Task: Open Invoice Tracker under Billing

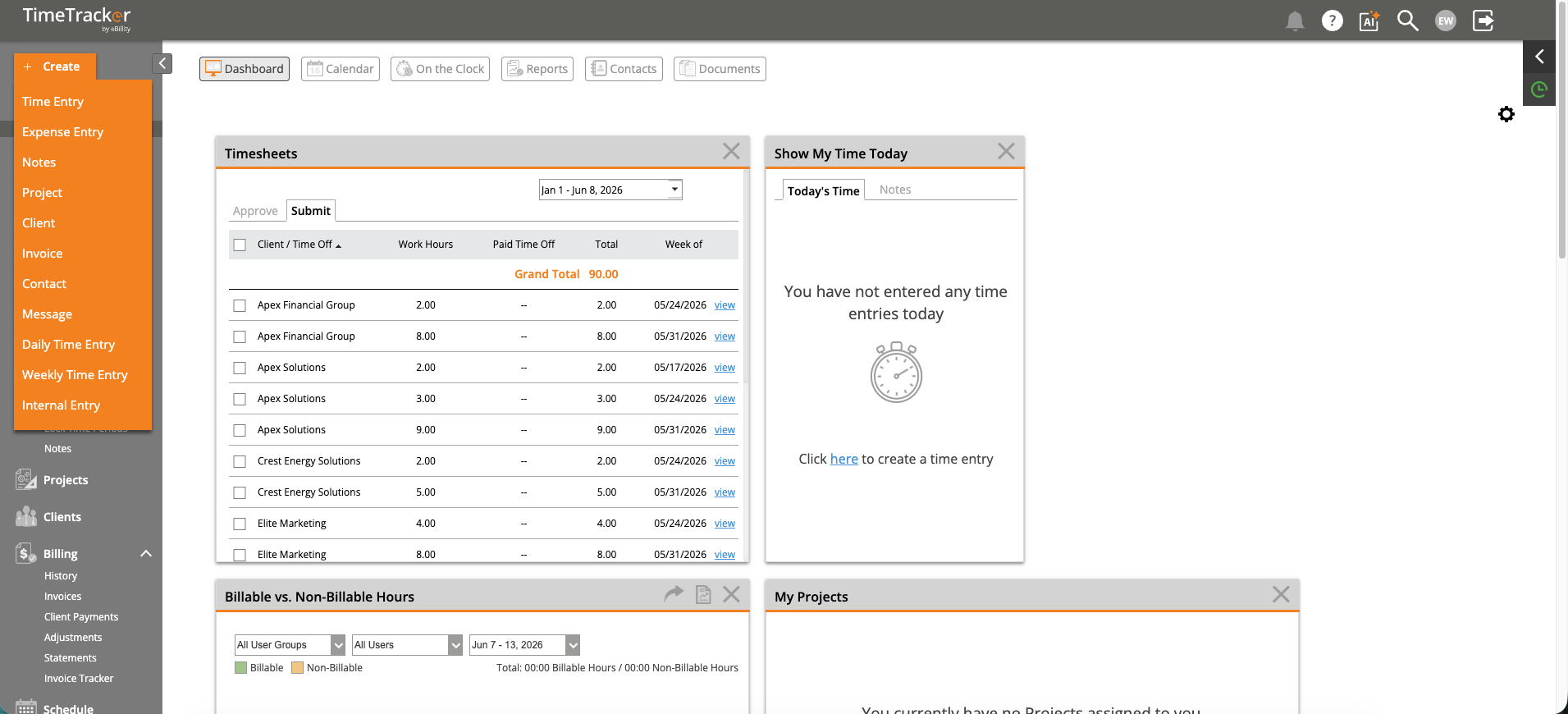Action: 79,679
